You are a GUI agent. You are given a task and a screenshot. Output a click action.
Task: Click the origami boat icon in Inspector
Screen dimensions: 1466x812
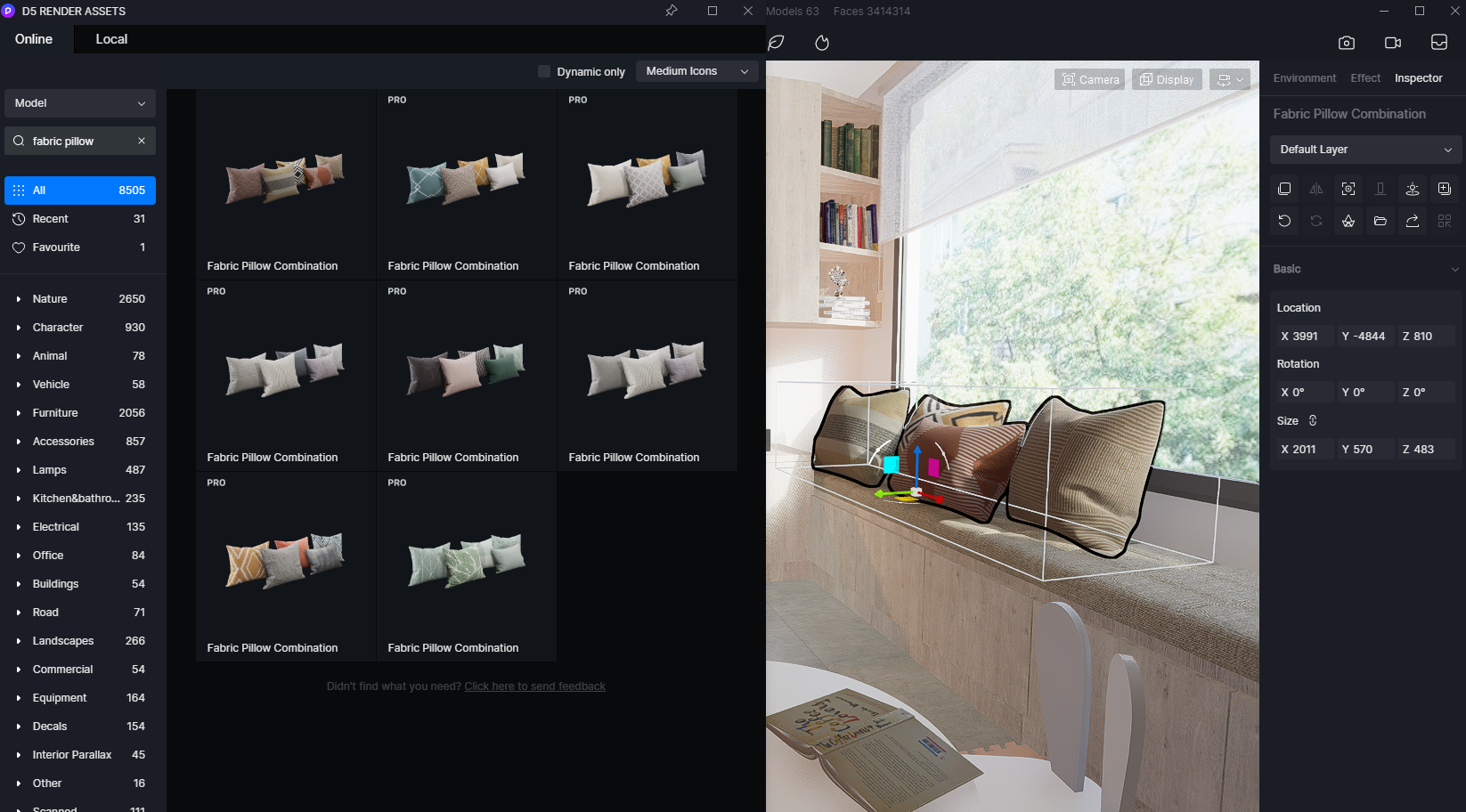click(x=1348, y=221)
